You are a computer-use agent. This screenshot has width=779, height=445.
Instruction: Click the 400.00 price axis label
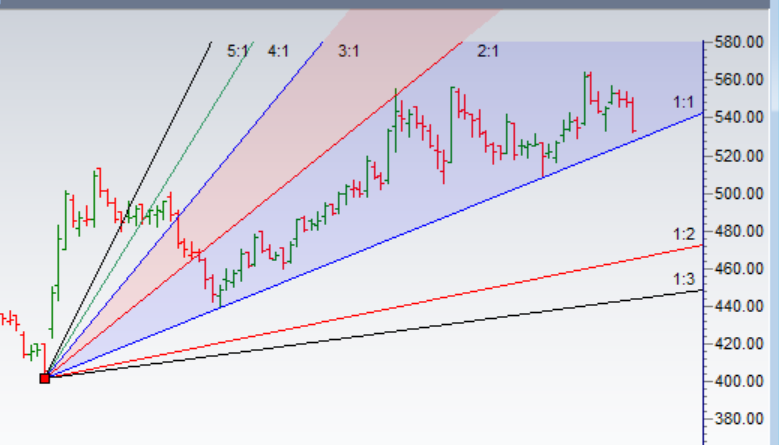click(x=739, y=381)
